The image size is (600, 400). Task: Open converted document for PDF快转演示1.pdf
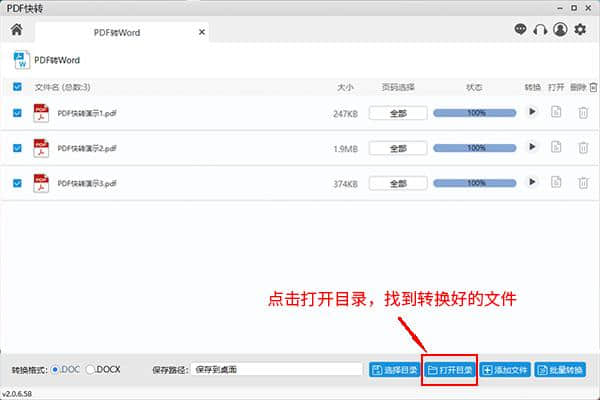coord(556,112)
